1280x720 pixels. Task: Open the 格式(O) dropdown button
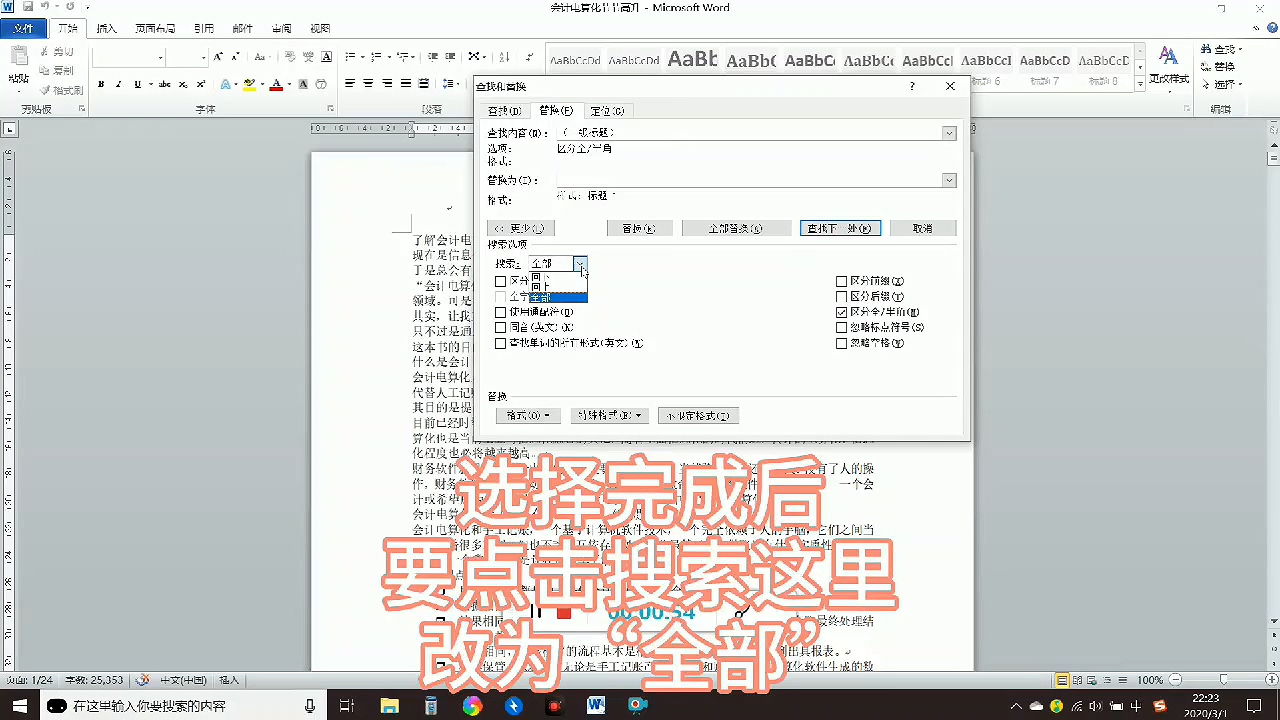coord(528,415)
